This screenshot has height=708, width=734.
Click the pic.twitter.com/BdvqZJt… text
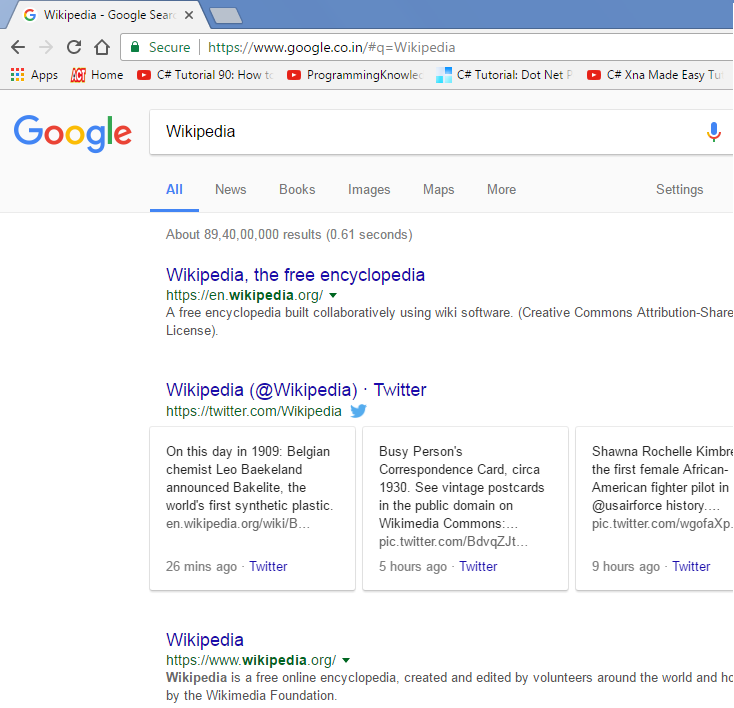(x=453, y=542)
